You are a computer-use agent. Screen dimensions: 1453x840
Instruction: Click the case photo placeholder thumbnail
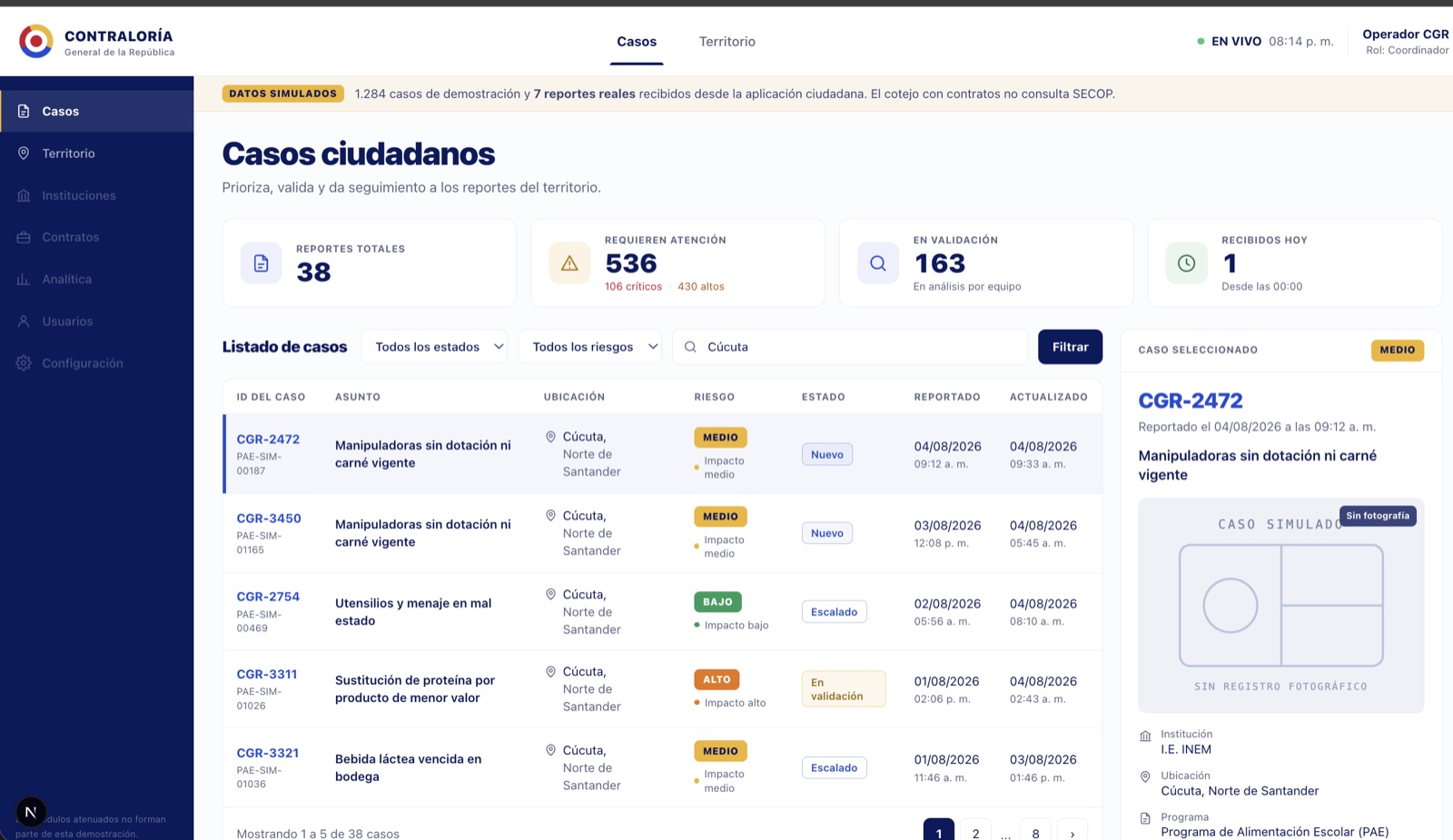1280,606
